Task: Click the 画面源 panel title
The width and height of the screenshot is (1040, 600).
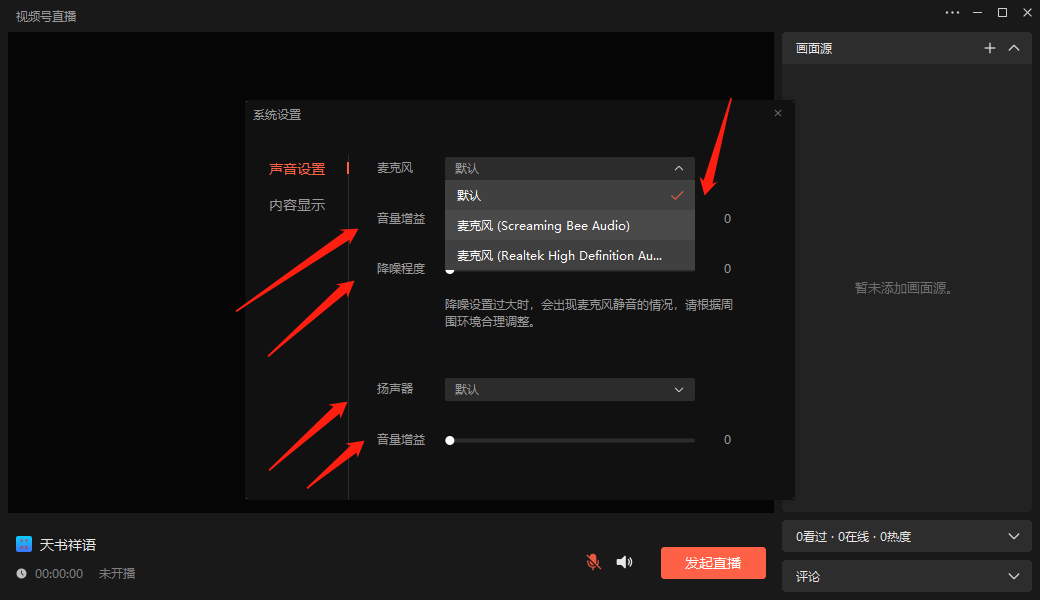Action: pos(814,48)
